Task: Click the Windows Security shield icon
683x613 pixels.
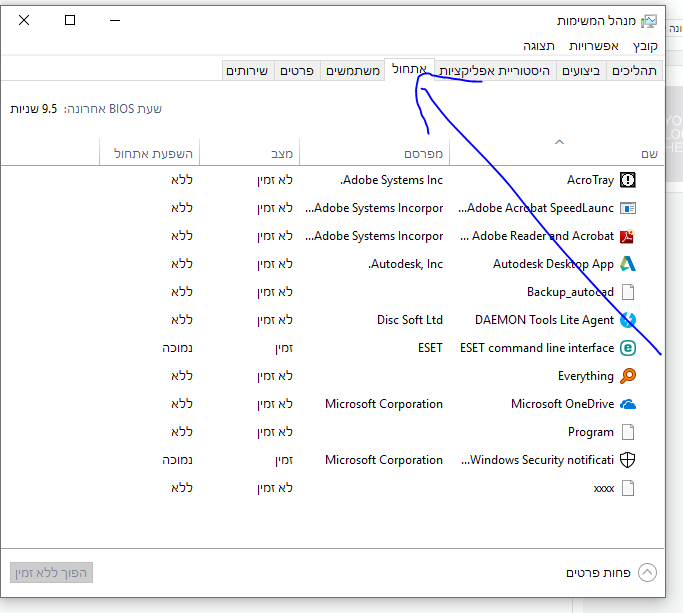Action: (x=628, y=460)
